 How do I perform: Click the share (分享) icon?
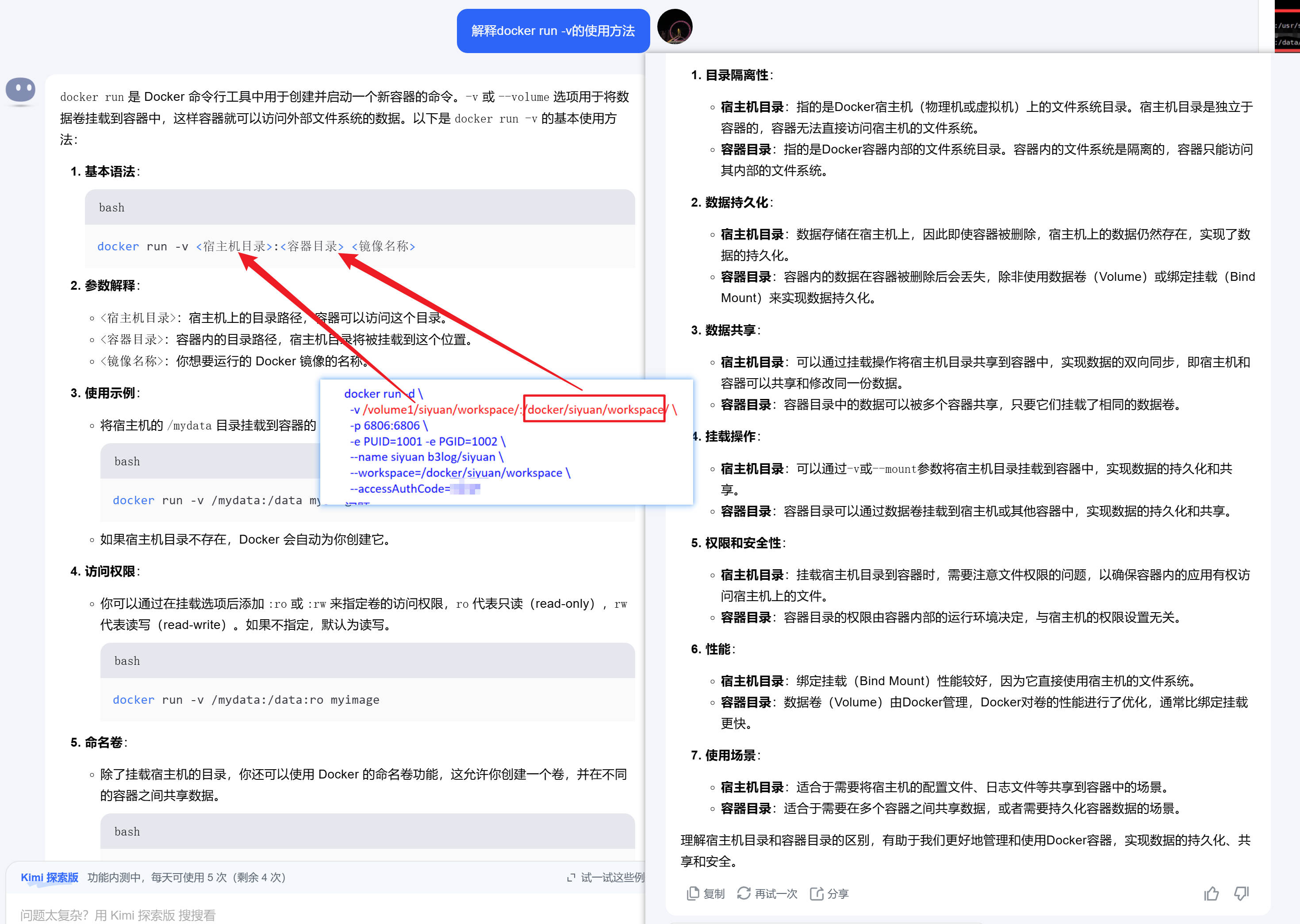(x=816, y=893)
